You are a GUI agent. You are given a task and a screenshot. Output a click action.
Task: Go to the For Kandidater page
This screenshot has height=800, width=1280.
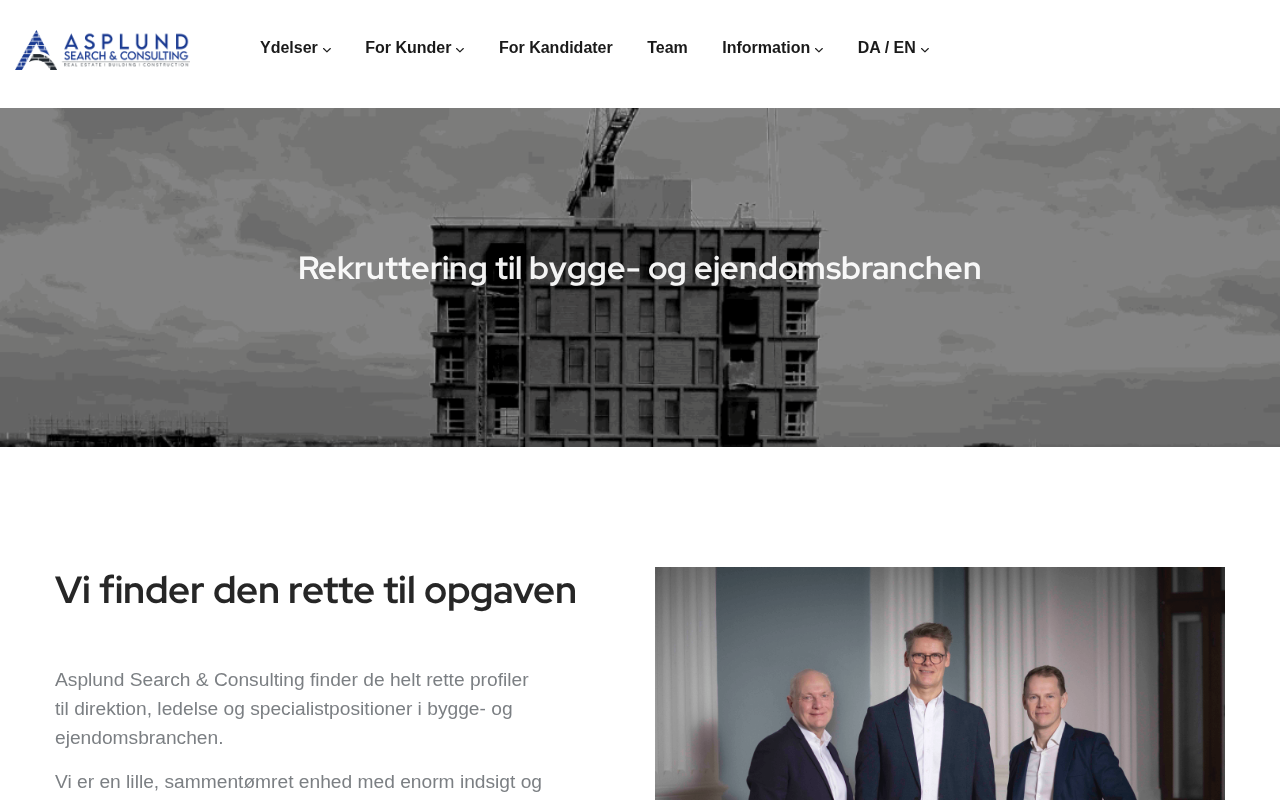pyautogui.click(x=556, y=48)
